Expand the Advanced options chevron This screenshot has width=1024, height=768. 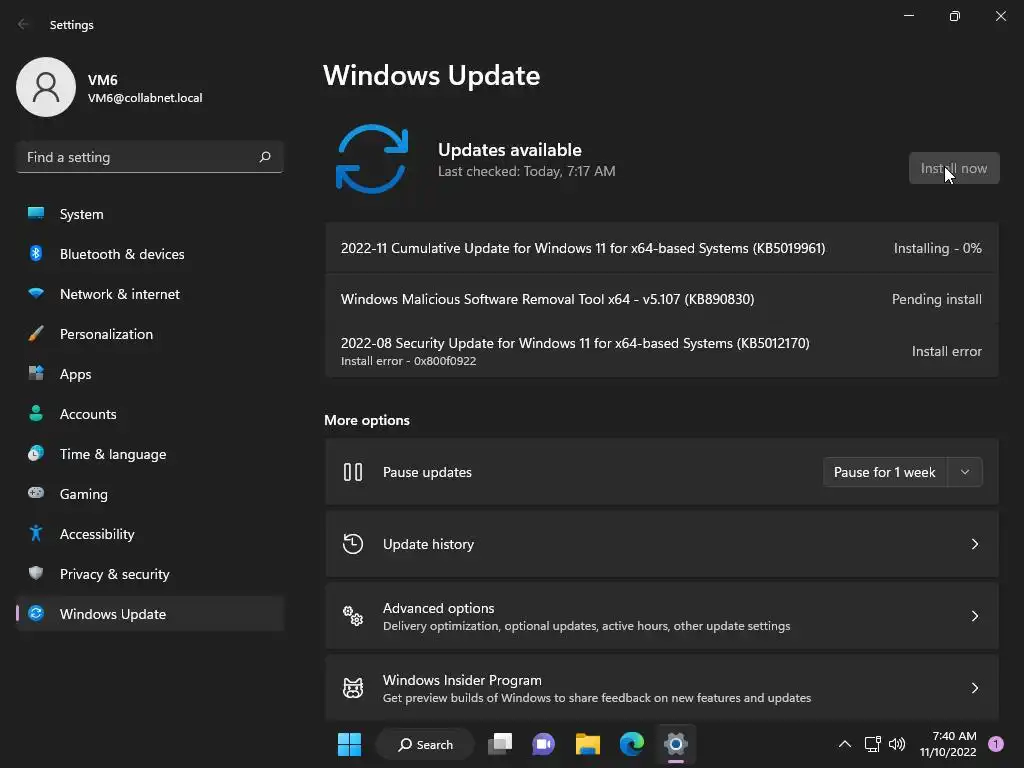974,616
